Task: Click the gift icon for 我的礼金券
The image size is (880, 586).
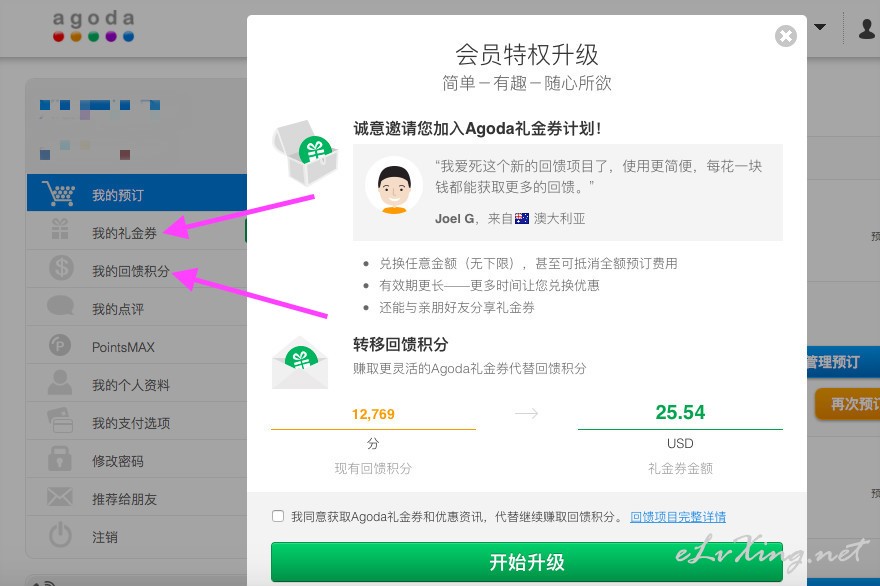Action: tap(60, 230)
